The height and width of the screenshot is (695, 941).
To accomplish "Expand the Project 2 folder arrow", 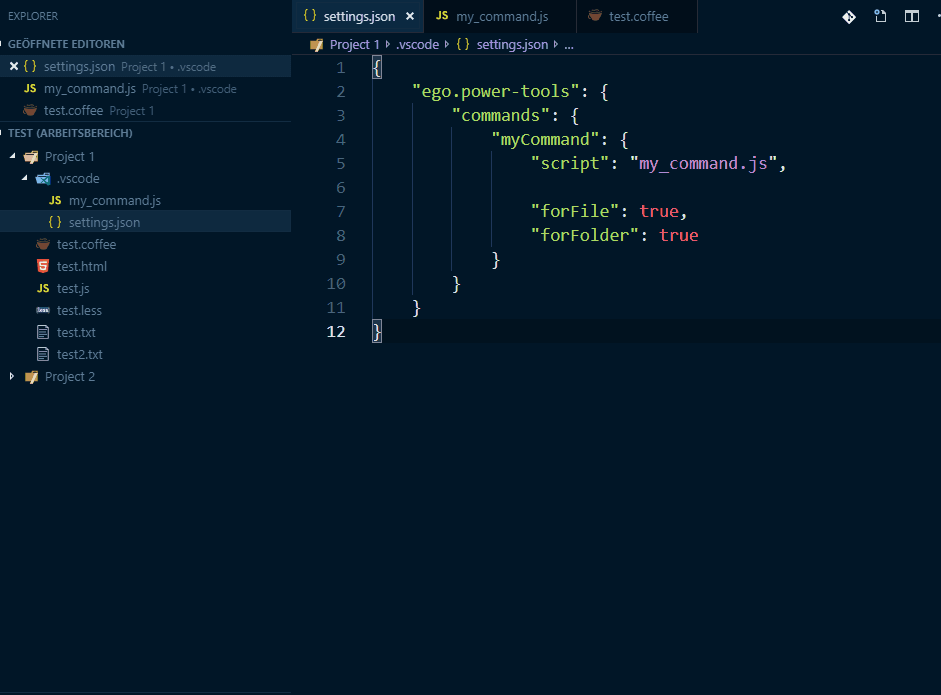I will 12,376.
